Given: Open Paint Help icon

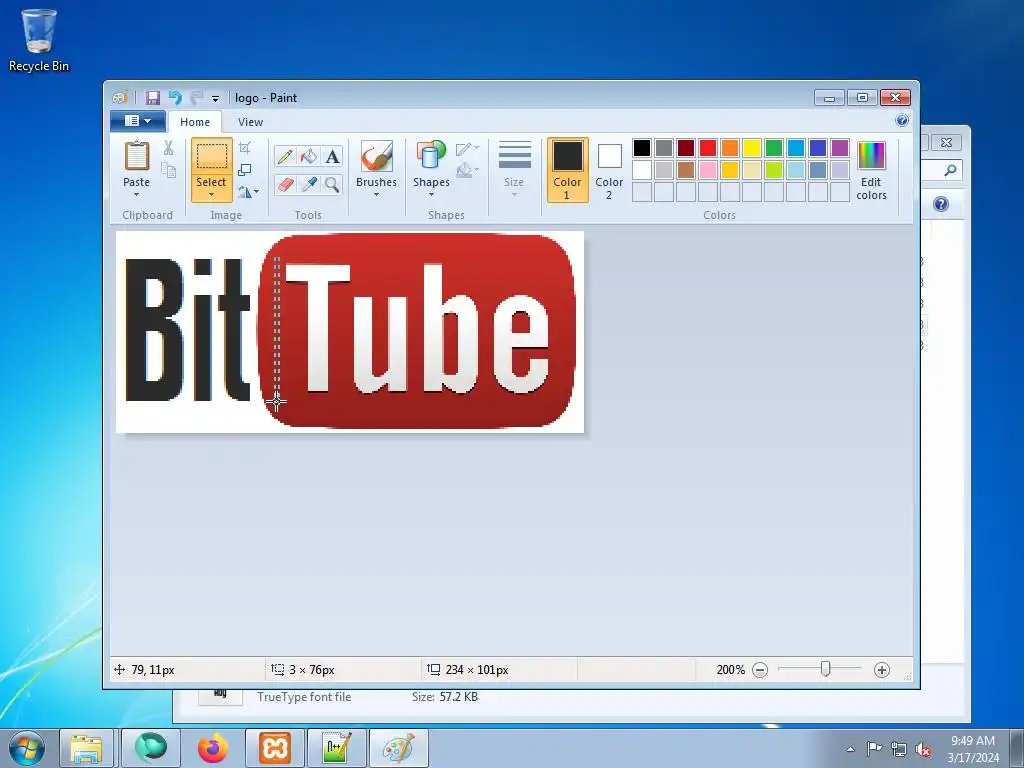Looking at the screenshot, I should (x=902, y=120).
